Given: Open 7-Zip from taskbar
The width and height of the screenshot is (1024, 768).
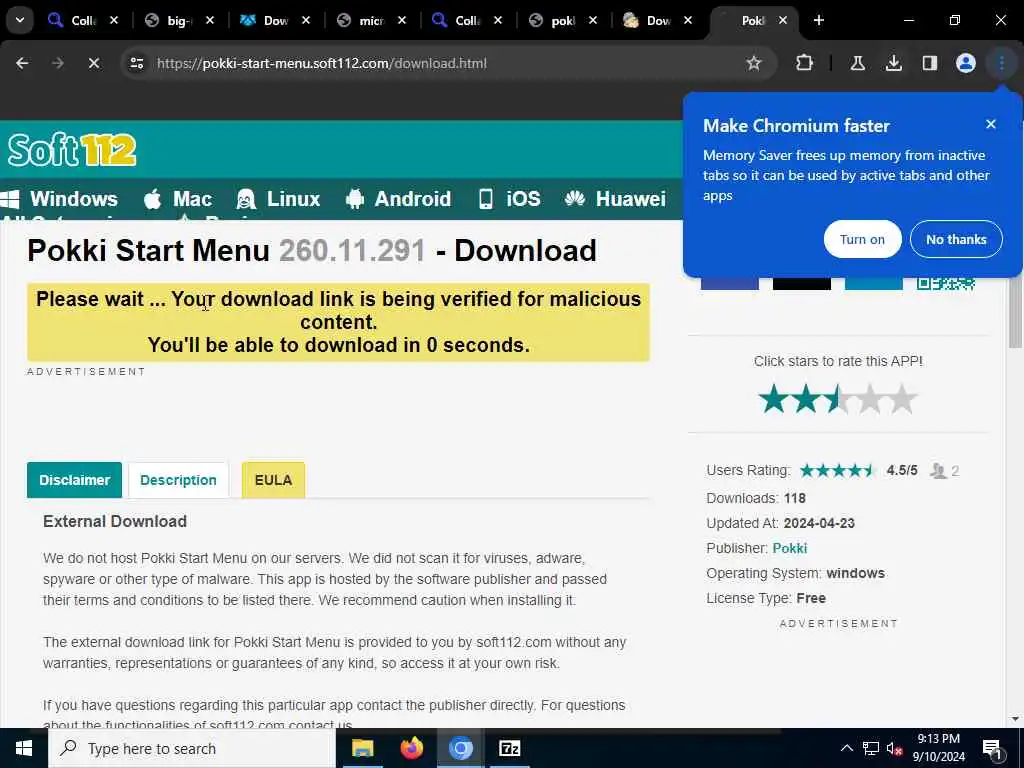Looking at the screenshot, I should click(x=509, y=748).
